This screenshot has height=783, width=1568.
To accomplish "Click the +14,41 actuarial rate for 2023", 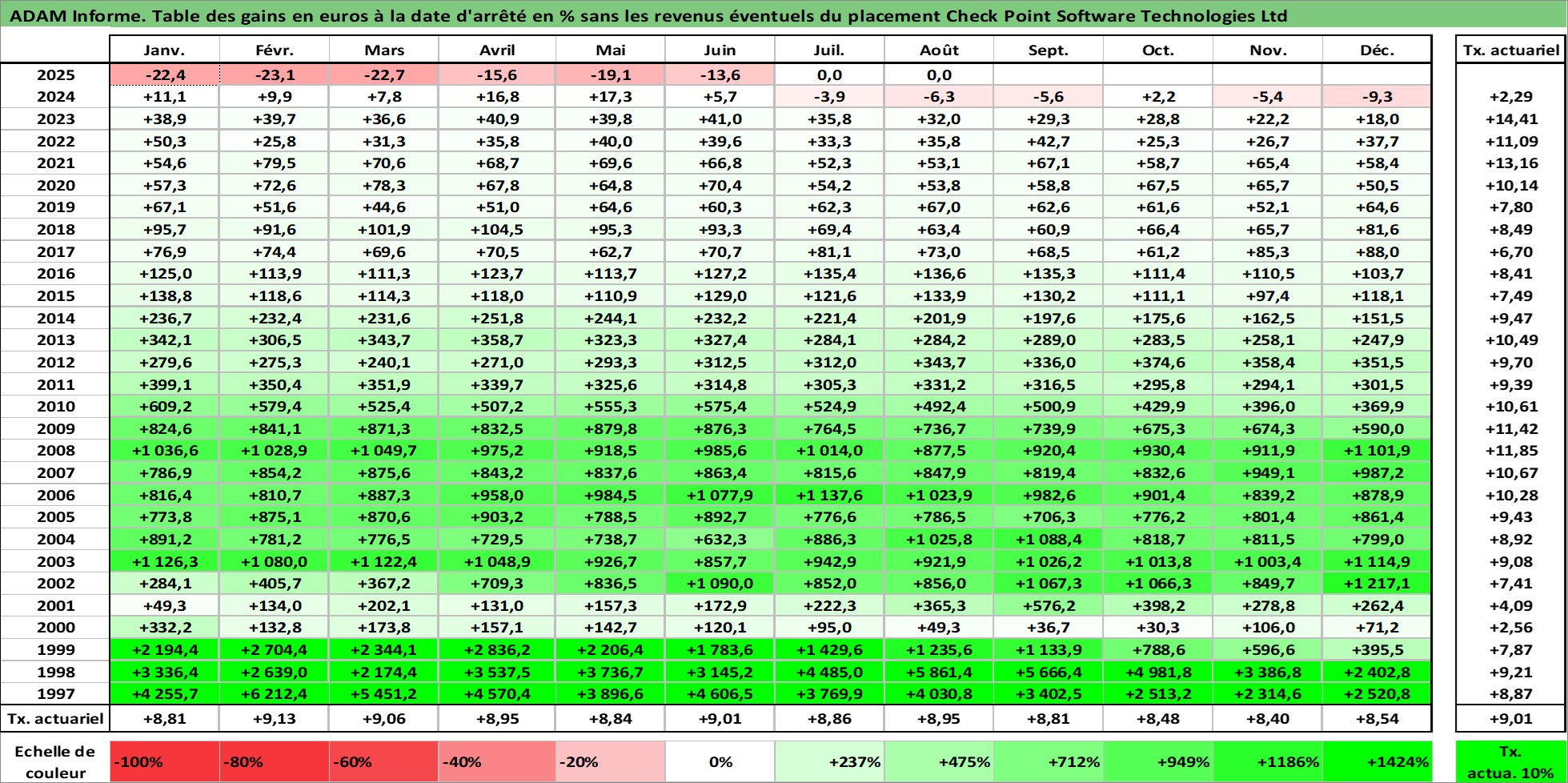I will coord(1510,118).
